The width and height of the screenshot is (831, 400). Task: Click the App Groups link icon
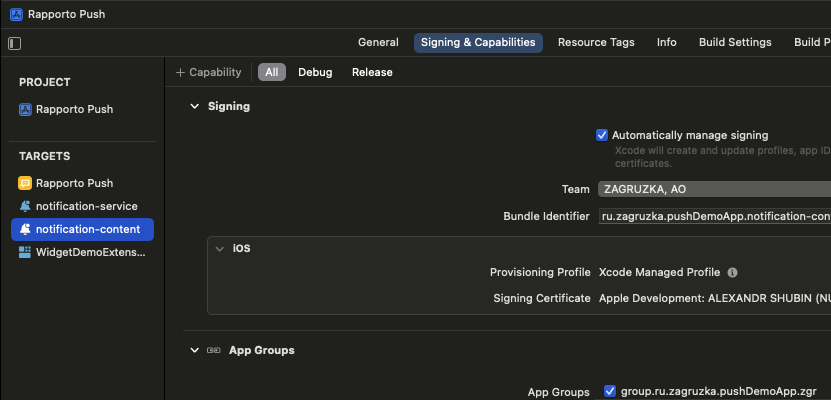(x=214, y=350)
